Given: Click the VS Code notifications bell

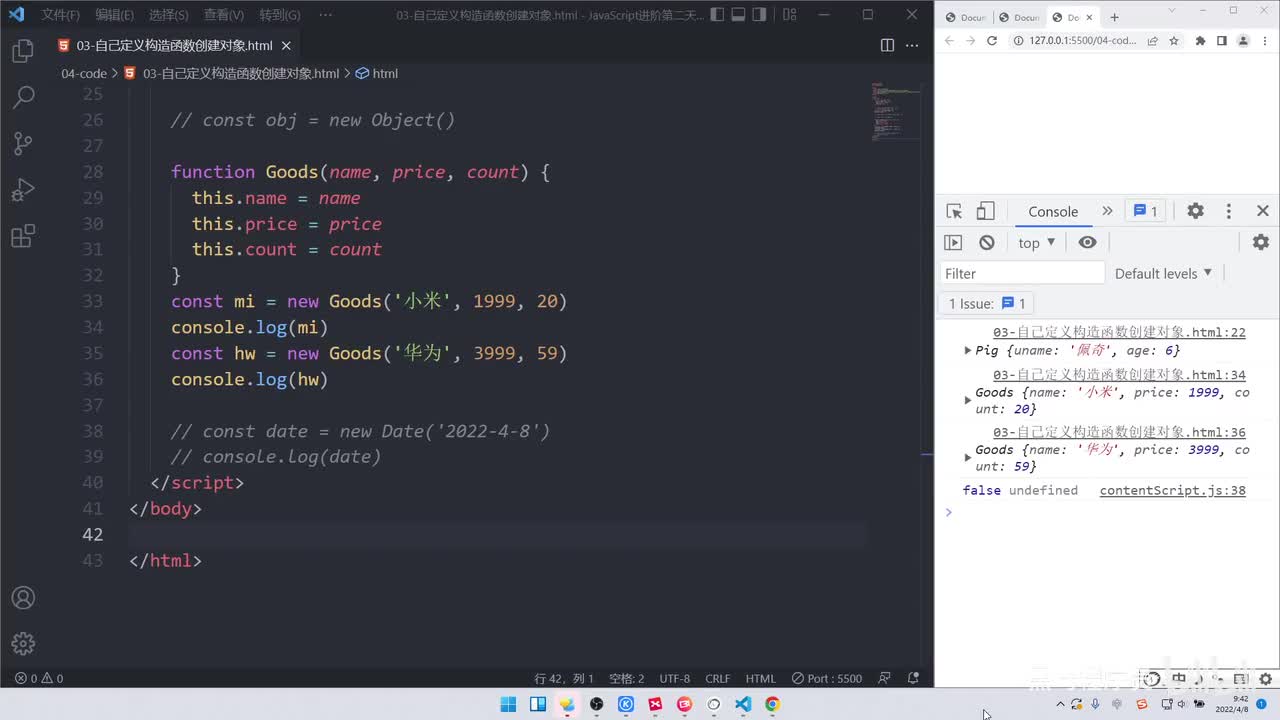Looking at the screenshot, I should [x=913, y=678].
